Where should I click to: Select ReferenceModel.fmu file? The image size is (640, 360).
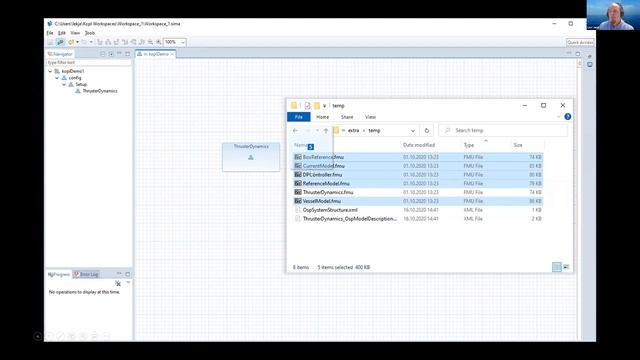coord(418,184)
